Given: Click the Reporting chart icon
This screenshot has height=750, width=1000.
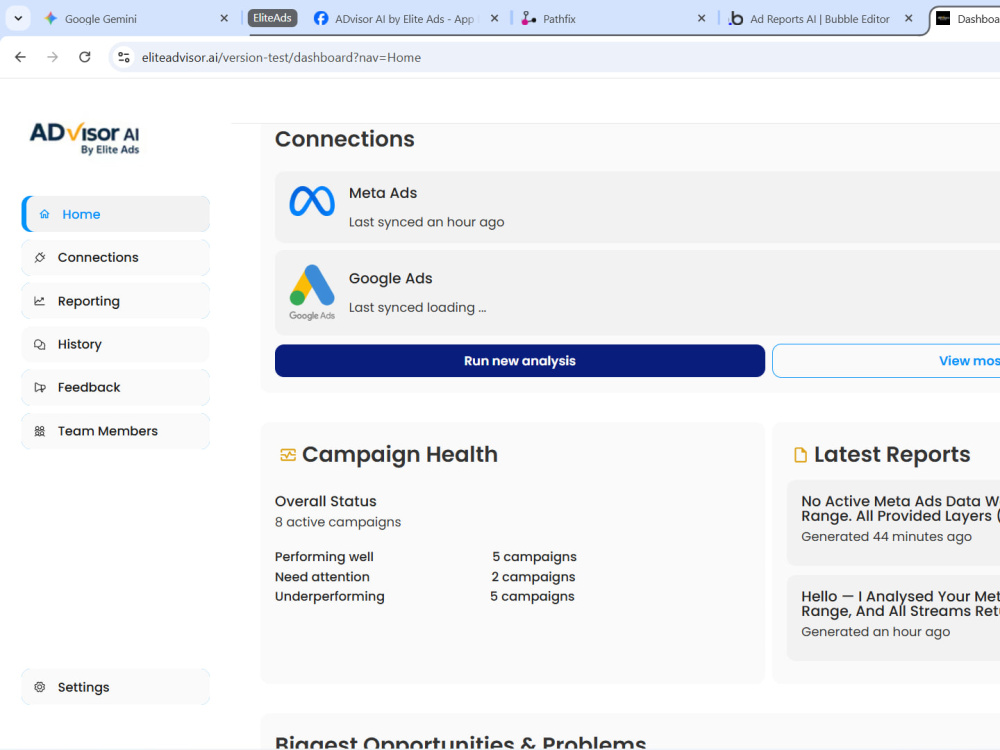Looking at the screenshot, I should click(40, 301).
